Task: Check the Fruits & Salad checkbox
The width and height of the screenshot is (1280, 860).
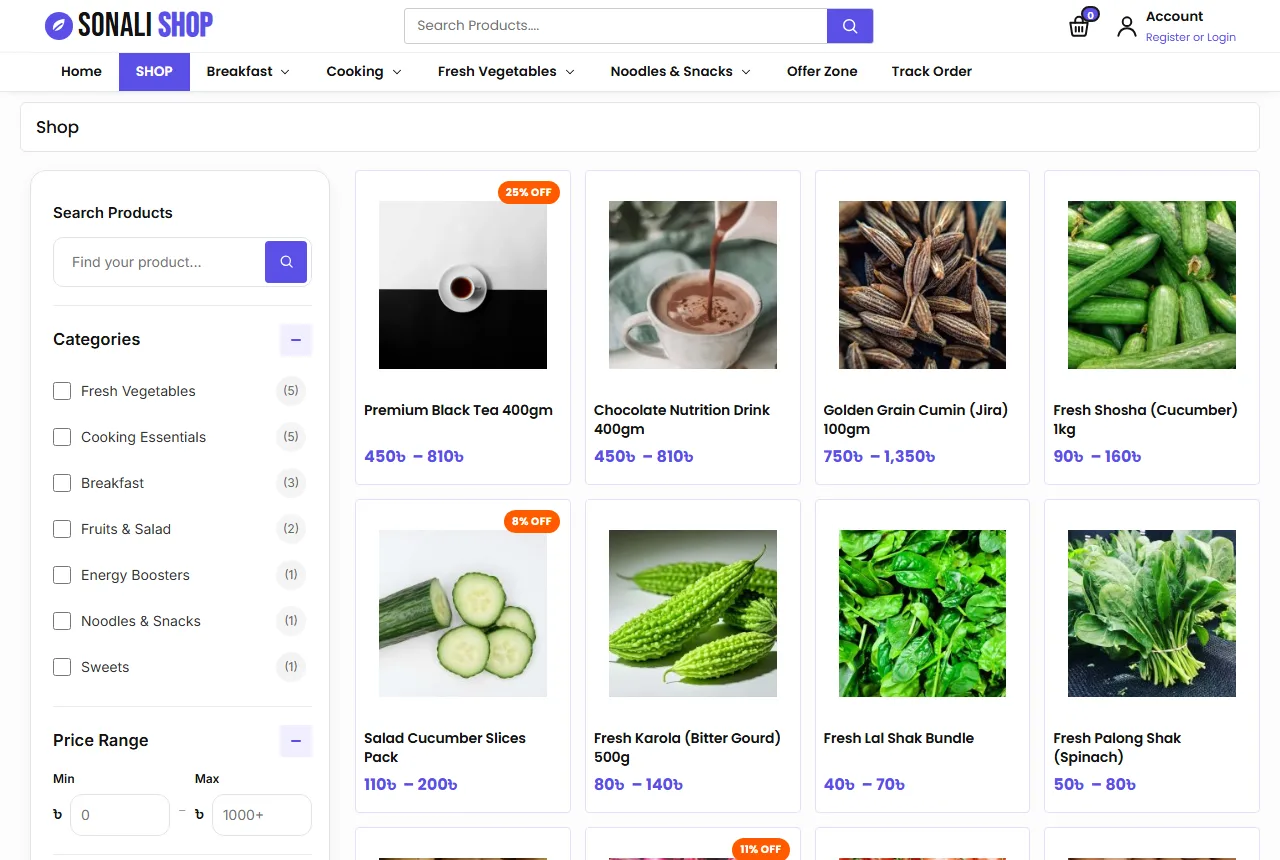Action: coord(62,529)
